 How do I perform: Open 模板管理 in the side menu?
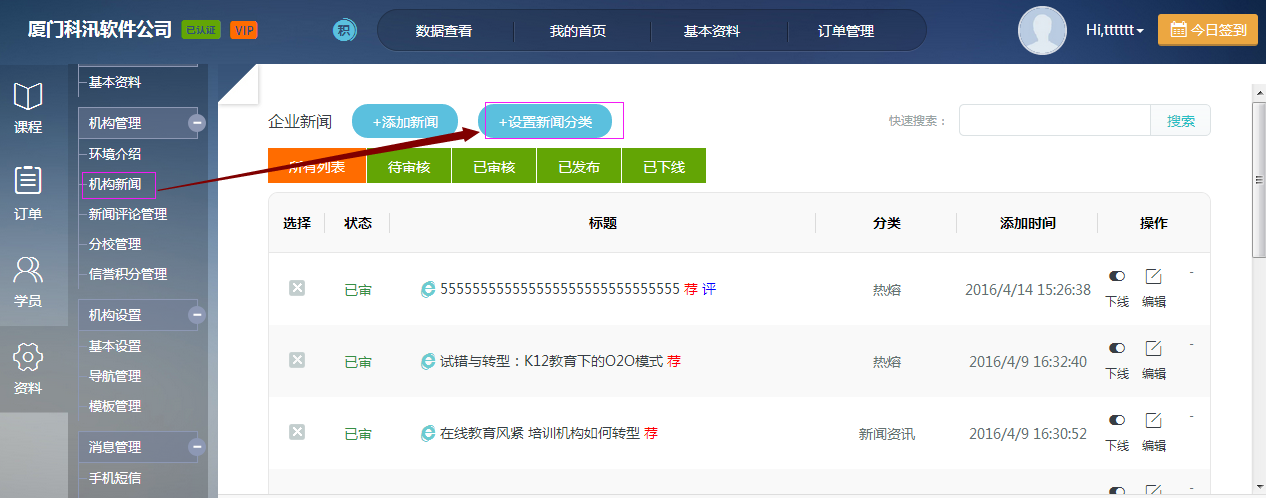pos(115,406)
